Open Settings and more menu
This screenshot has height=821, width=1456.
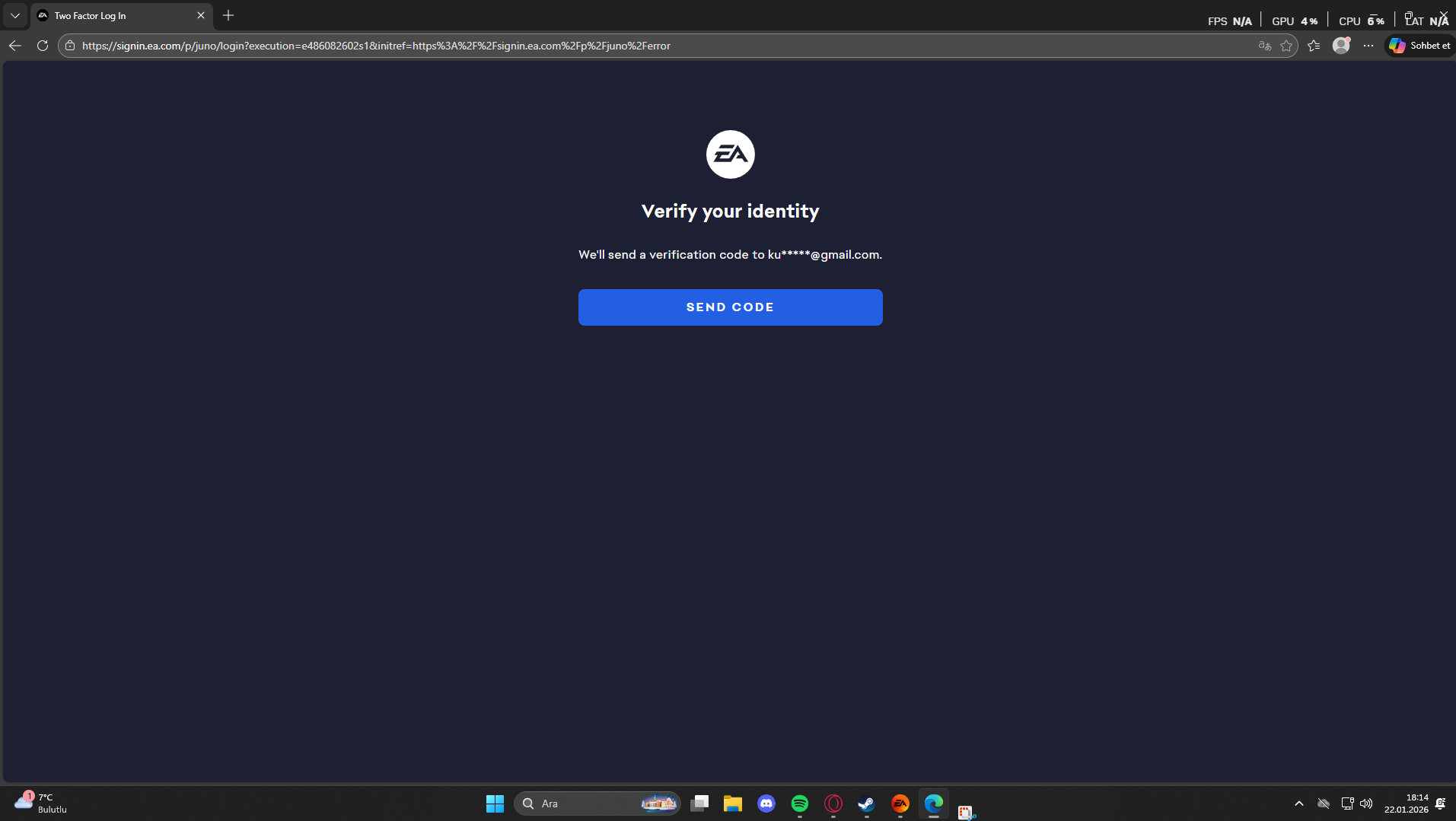1368,46
